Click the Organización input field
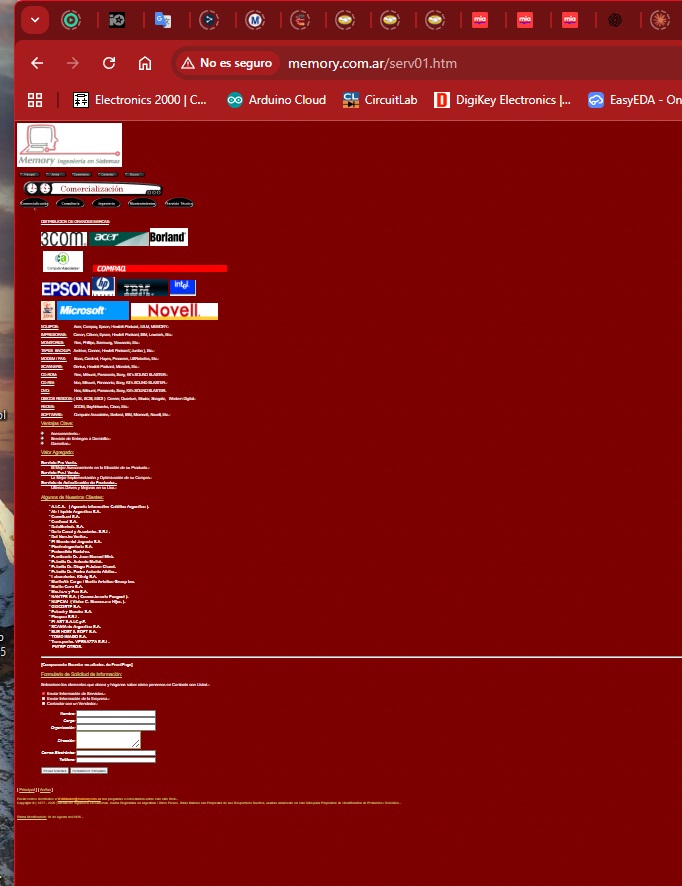The height and width of the screenshot is (886, 682). point(116,727)
